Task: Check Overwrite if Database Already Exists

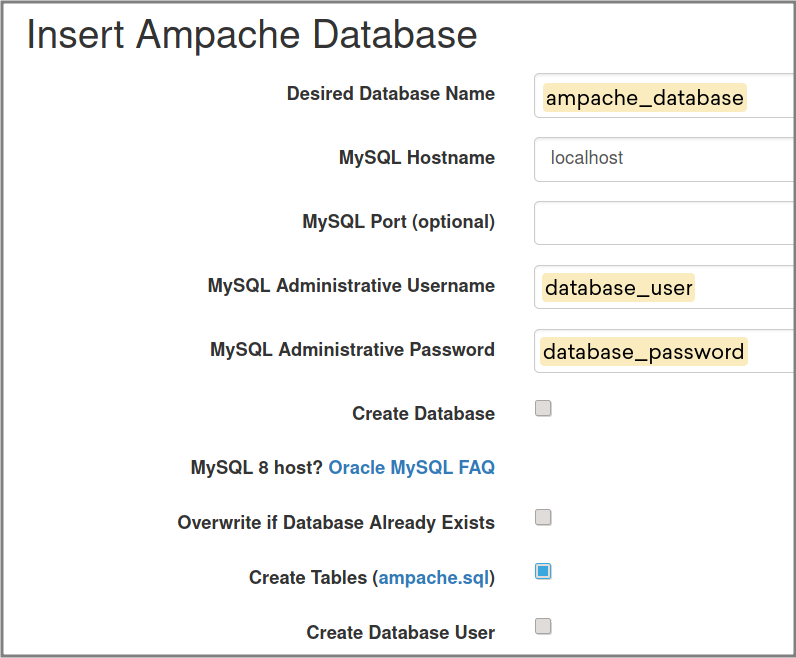Action: pos(543,517)
